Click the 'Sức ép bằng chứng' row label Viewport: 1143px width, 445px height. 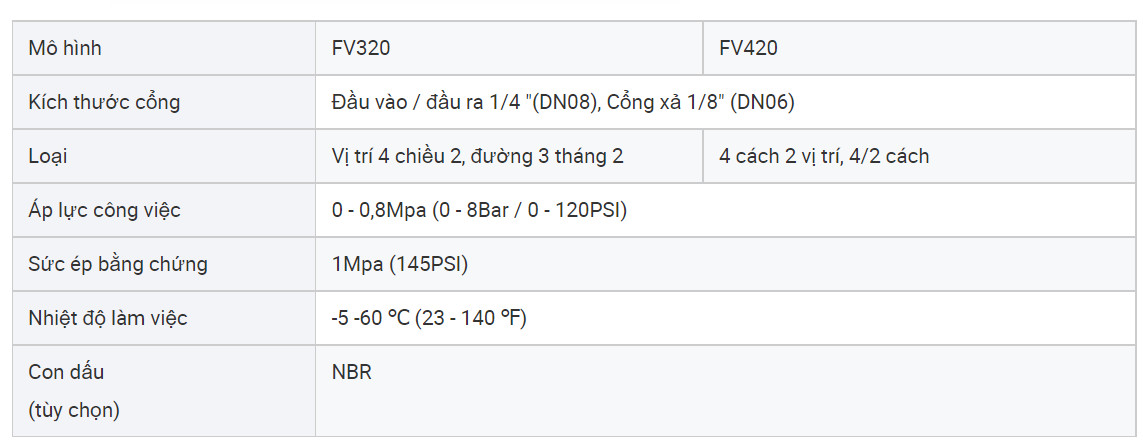click(118, 264)
